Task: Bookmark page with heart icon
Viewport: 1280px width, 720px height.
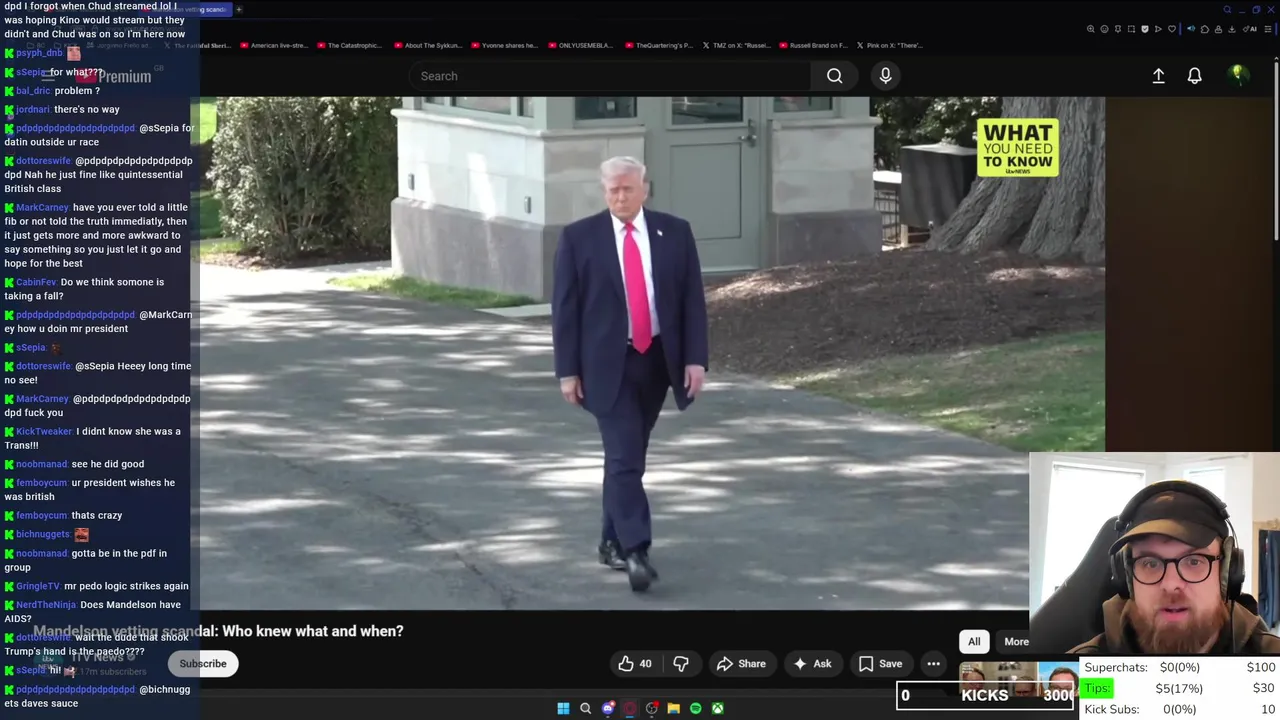Action: pyautogui.click(x=1172, y=29)
